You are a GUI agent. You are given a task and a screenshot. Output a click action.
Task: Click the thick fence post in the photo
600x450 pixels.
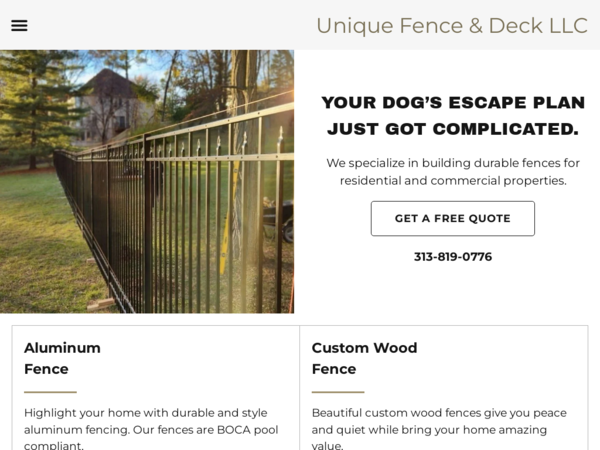[x=147, y=224]
